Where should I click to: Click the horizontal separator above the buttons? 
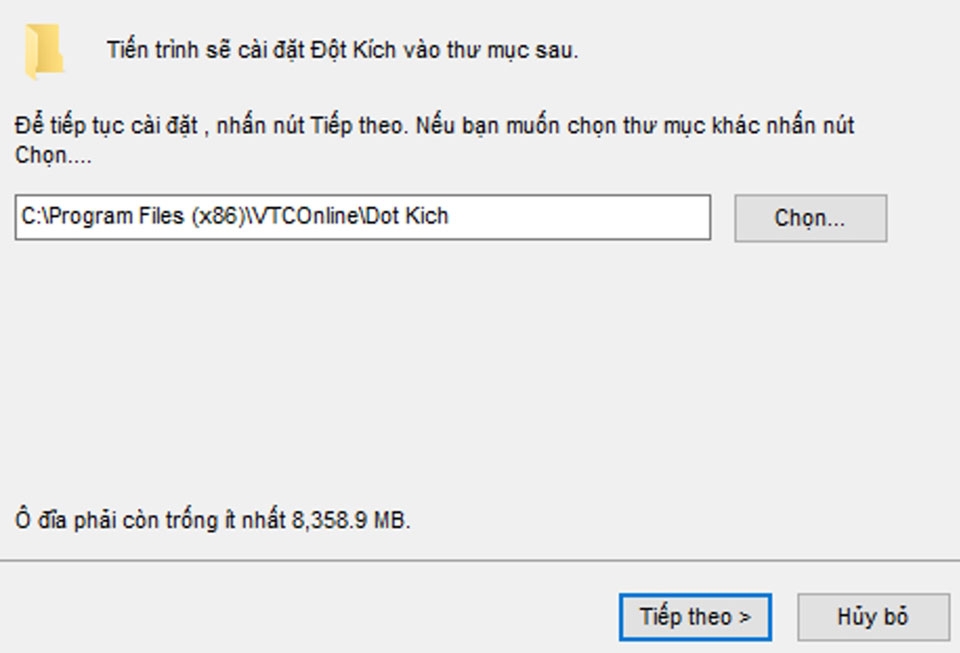(x=480, y=560)
